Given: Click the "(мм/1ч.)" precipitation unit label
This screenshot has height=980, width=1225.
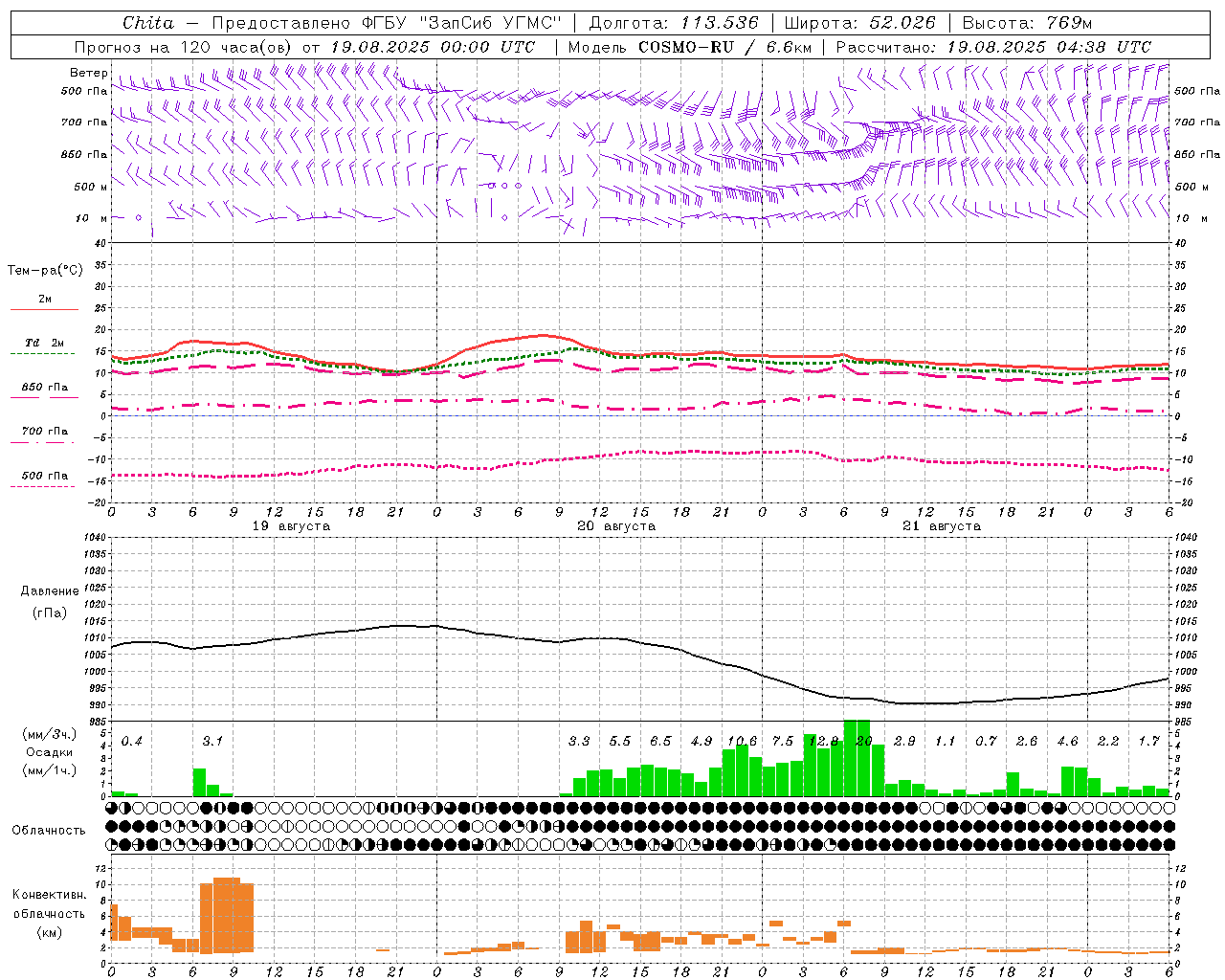Looking at the screenshot, I should coord(49,770).
